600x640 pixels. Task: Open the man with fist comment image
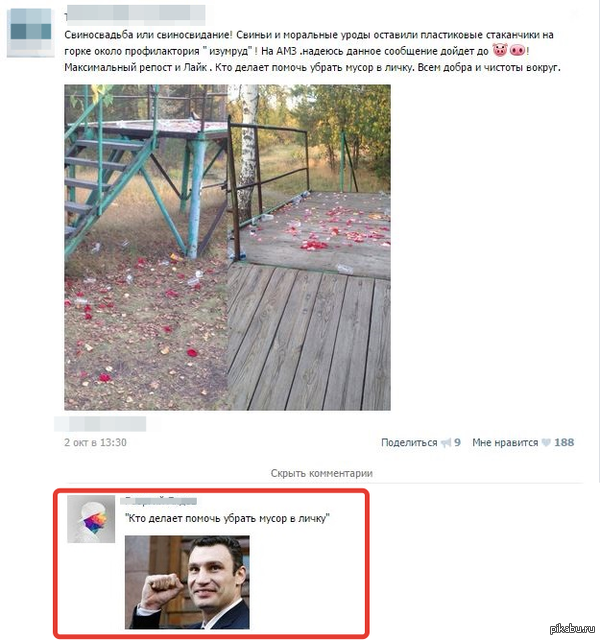click(x=187, y=582)
